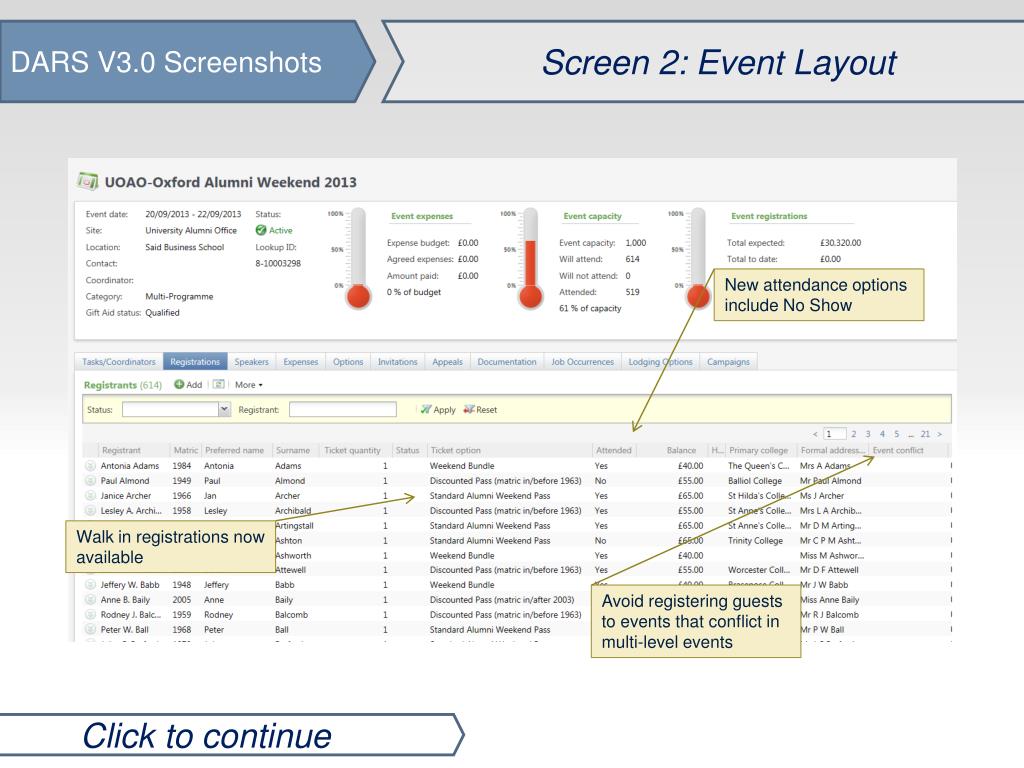
Task: Switch to Tasks/Coordinators tab
Action: point(119,362)
